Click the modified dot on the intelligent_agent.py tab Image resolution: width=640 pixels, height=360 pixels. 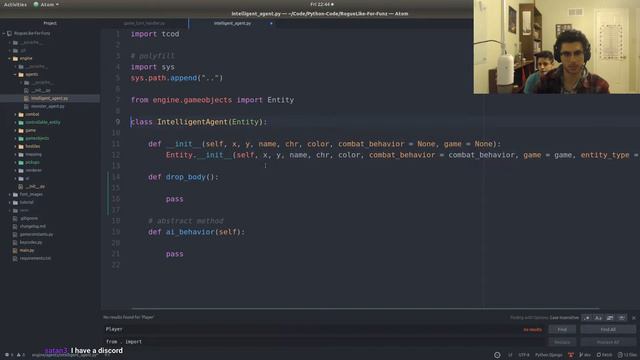click(x=271, y=23)
